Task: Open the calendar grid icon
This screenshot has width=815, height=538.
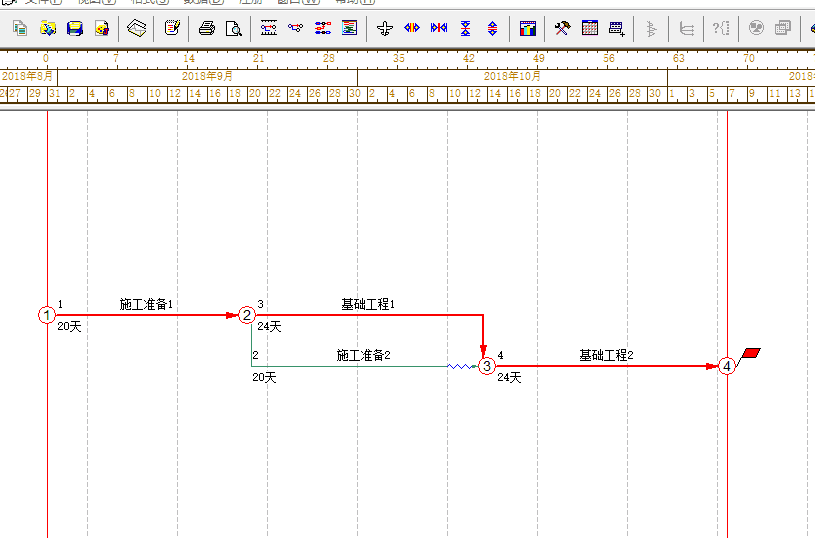Action: coord(590,28)
